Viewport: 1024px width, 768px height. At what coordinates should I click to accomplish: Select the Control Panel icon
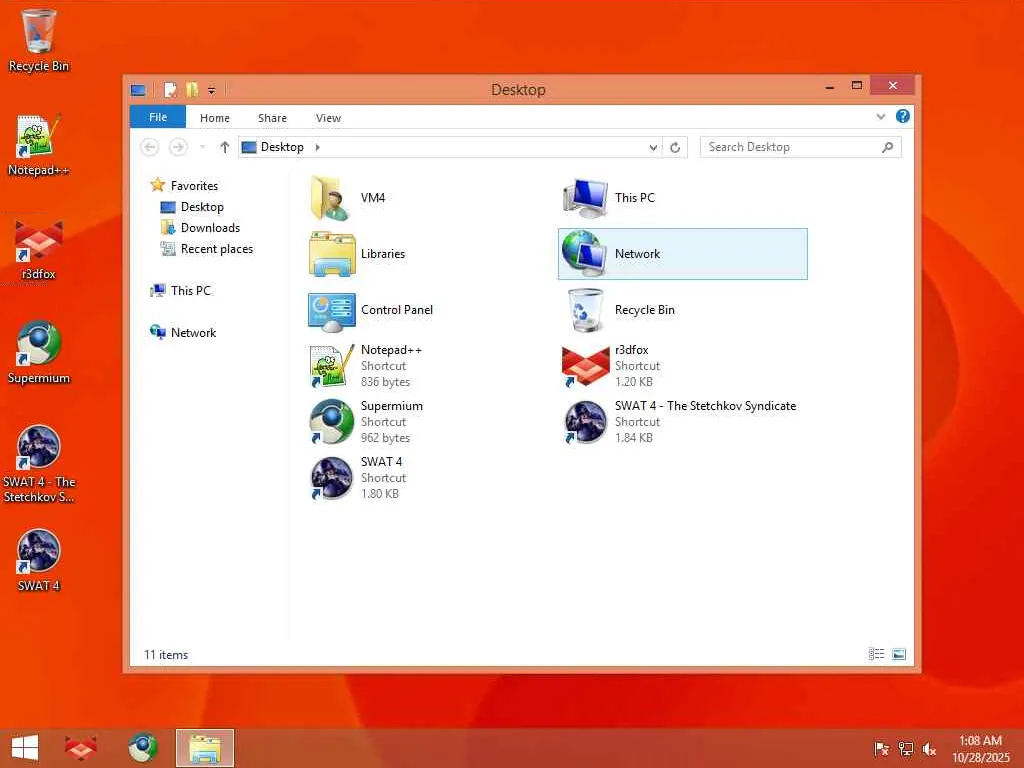pyautogui.click(x=332, y=311)
